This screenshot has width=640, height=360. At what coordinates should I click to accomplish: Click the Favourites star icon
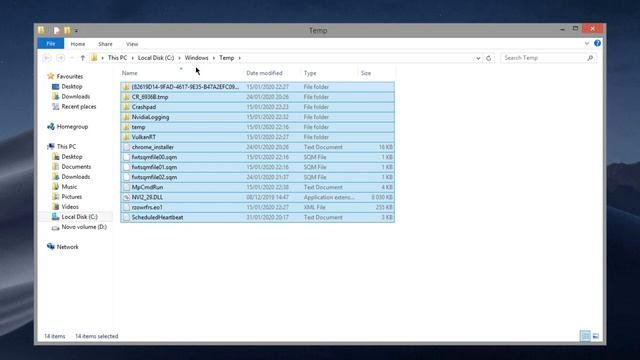51,76
